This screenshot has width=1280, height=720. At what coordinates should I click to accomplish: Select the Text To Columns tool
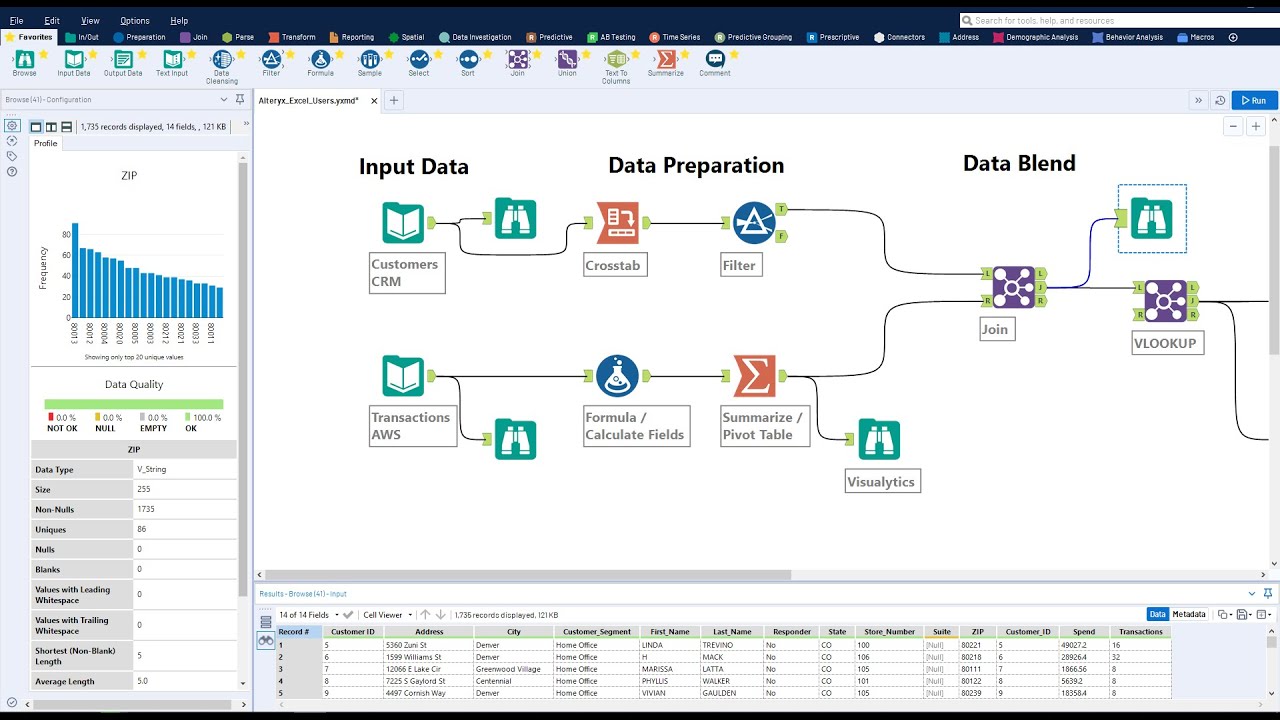click(x=616, y=62)
